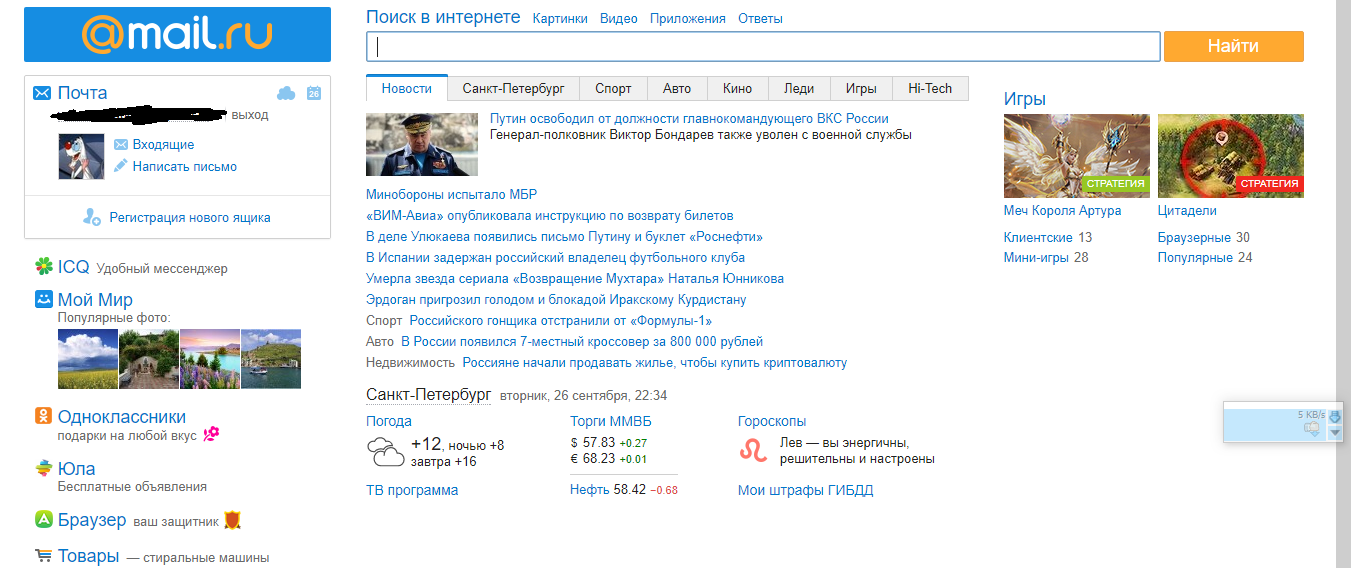The image size is (1360, 568).
Task: Open Клиентские games category
Action: (1039, 237)
